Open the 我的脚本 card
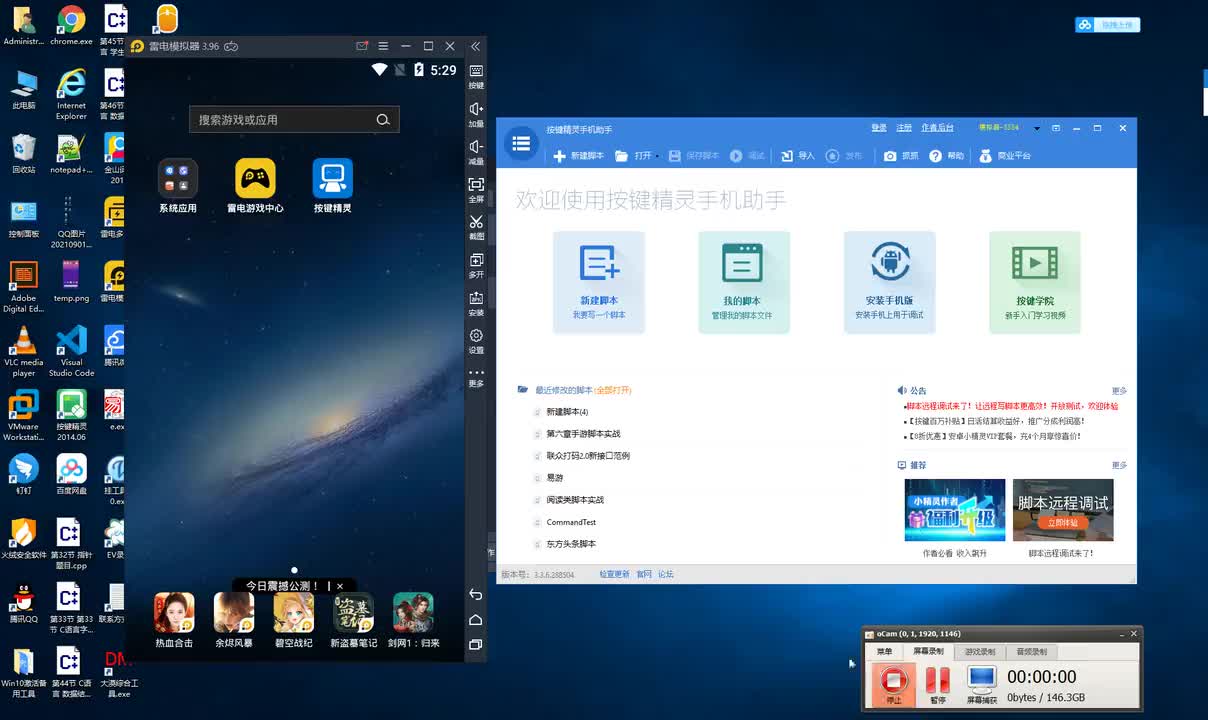 (x=744, y=282)
